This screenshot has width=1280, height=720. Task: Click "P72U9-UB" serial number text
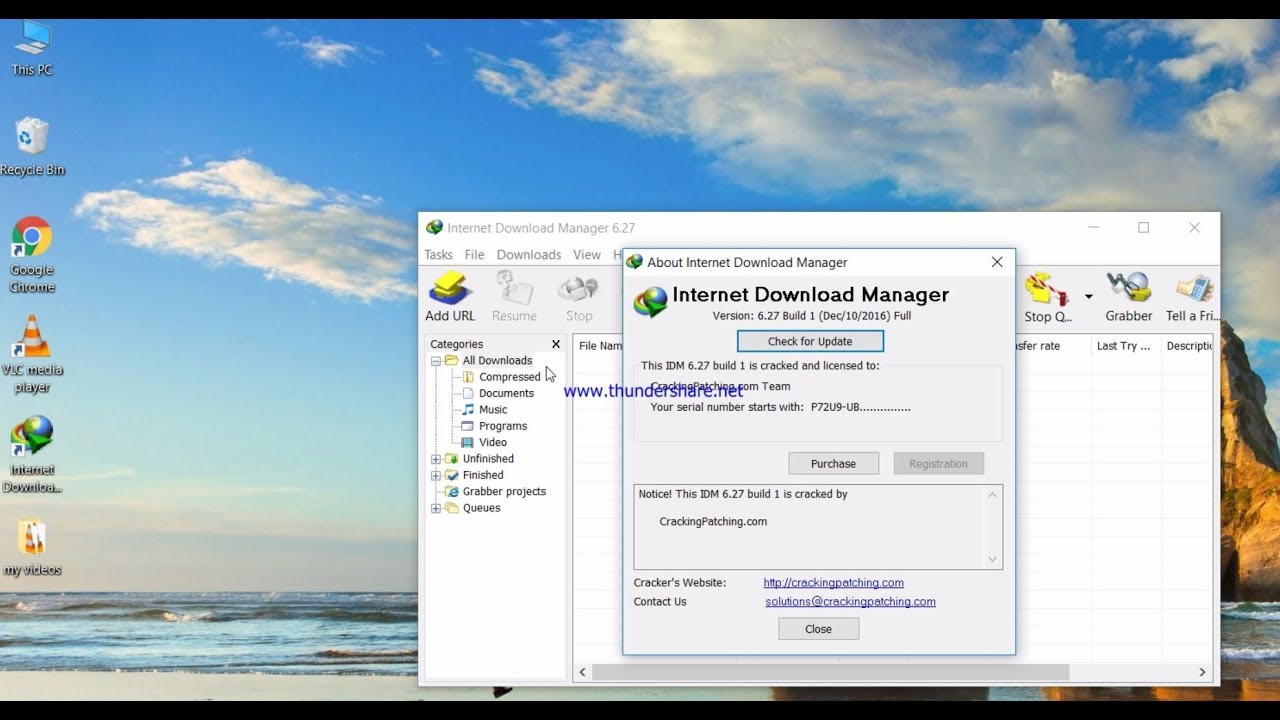835,407
